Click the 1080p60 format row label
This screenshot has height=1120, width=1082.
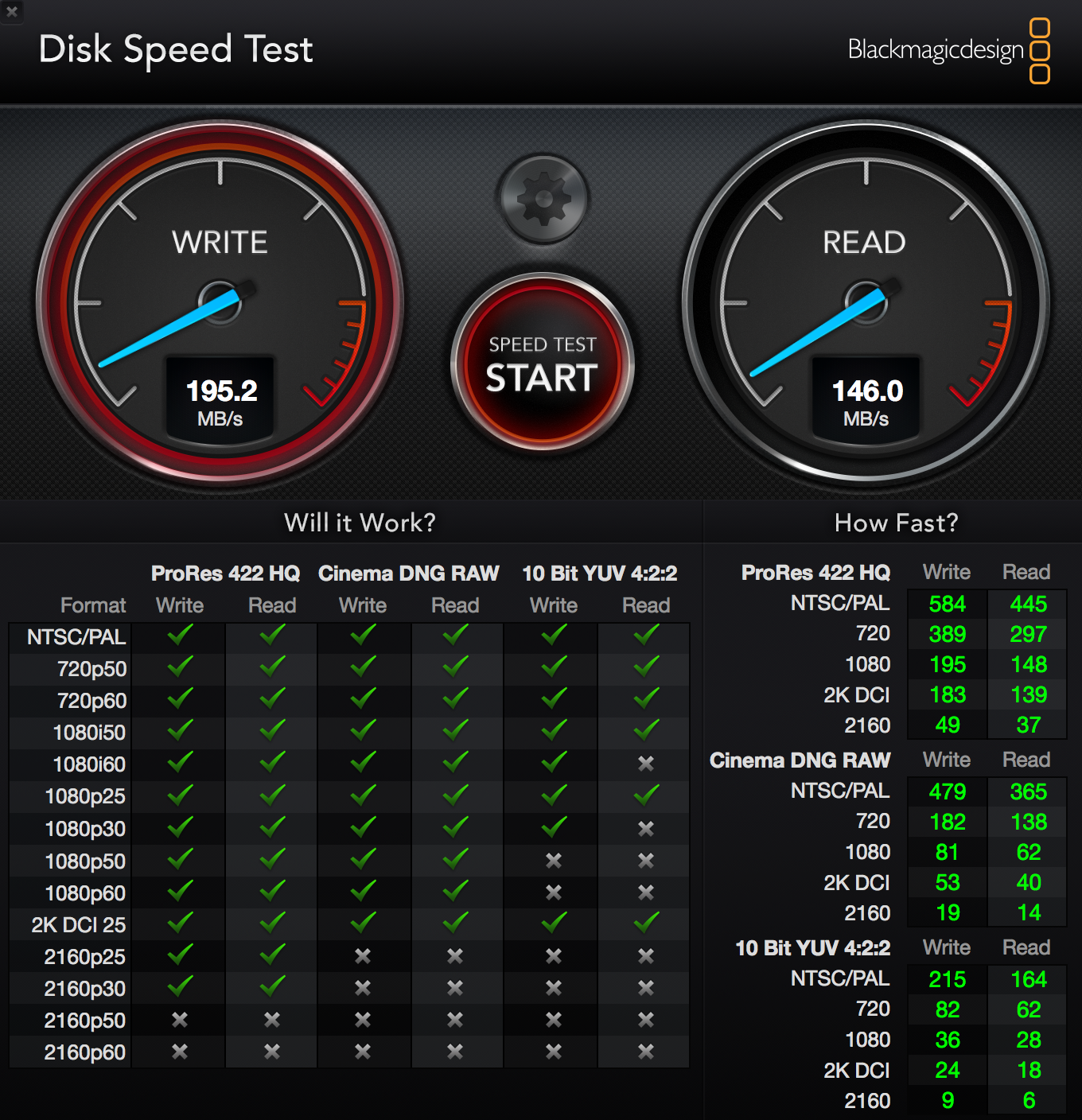85,893
